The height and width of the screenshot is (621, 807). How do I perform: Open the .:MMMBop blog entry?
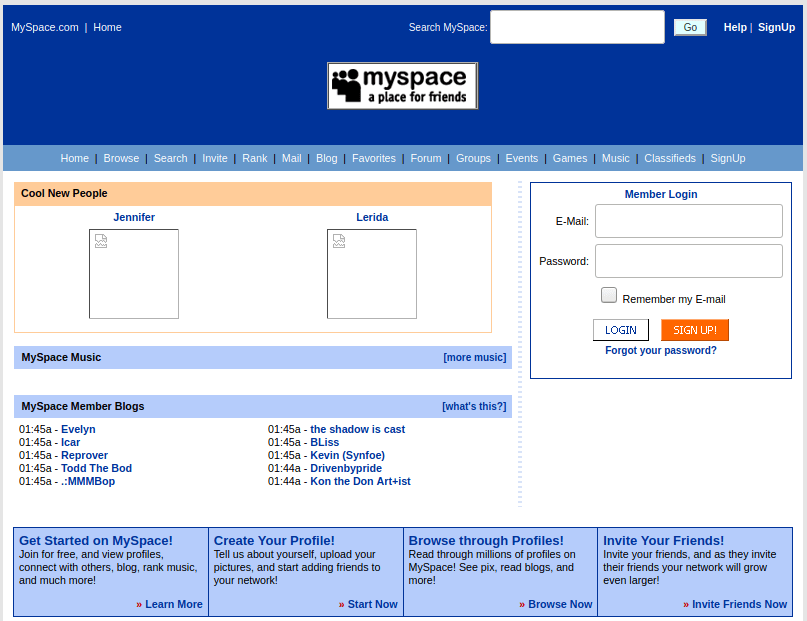[x=88, y=481]
